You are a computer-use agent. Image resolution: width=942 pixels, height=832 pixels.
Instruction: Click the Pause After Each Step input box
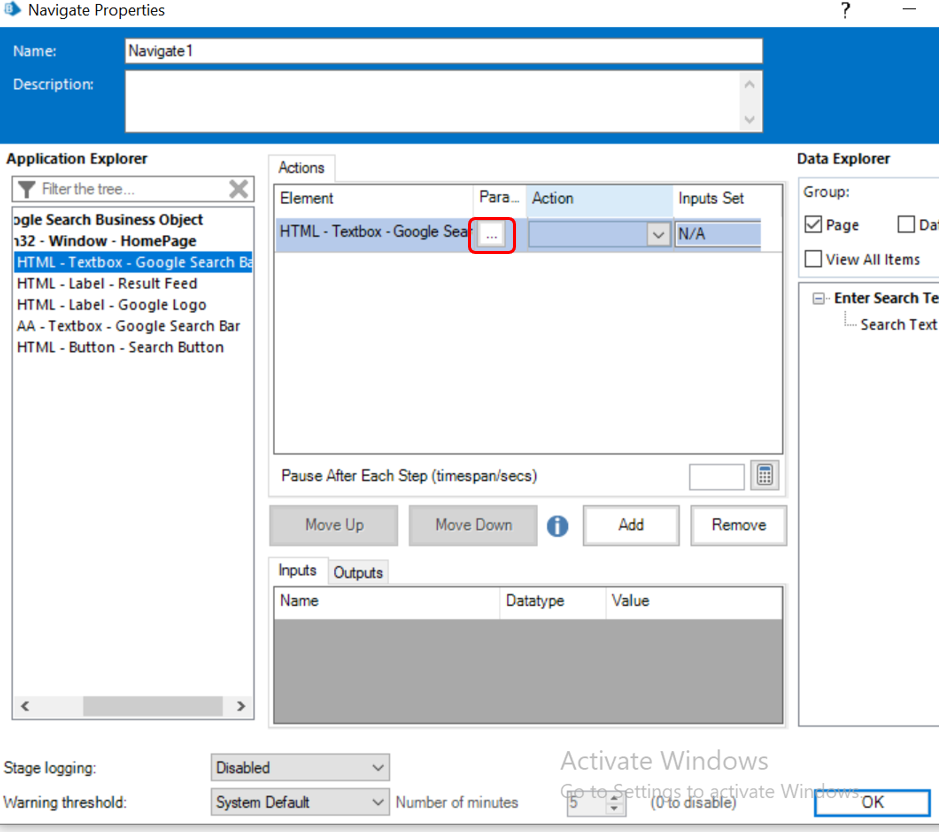716,476
